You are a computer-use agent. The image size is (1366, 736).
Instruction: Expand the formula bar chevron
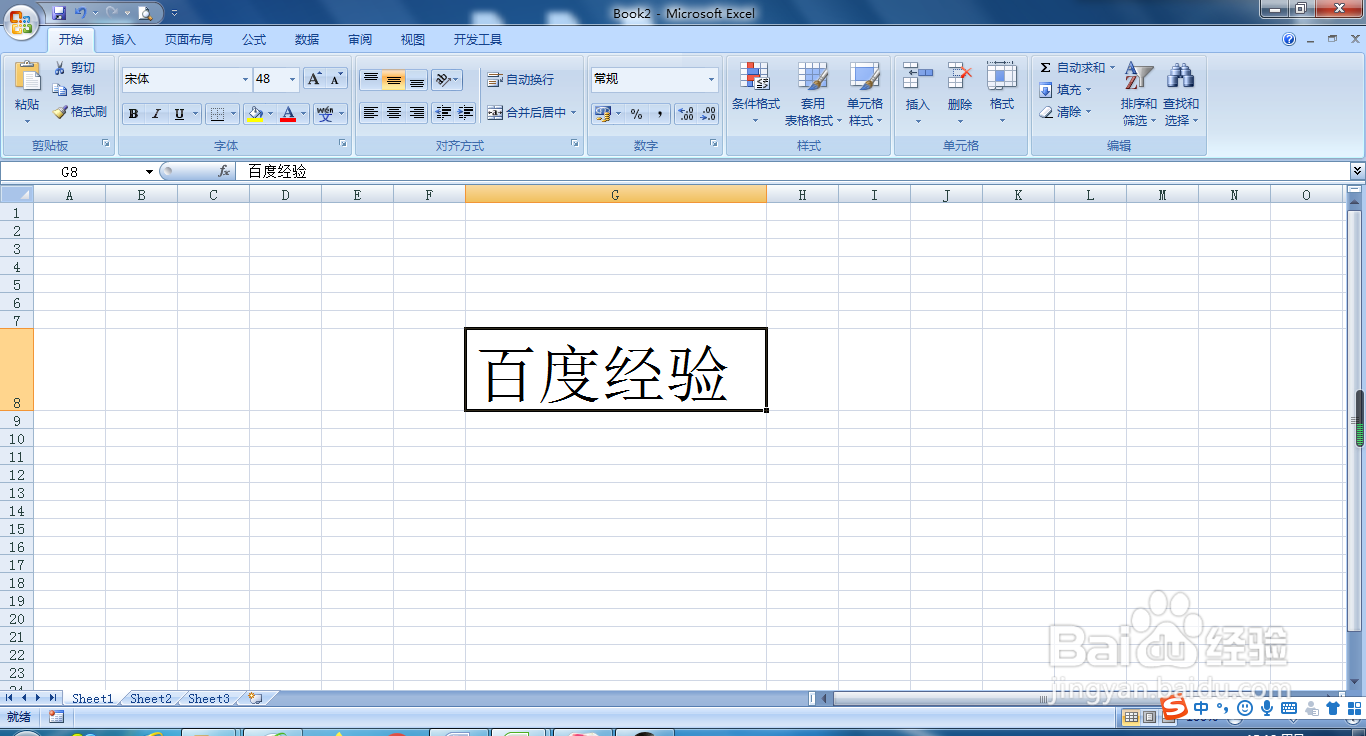click(x=1357, y=171)
